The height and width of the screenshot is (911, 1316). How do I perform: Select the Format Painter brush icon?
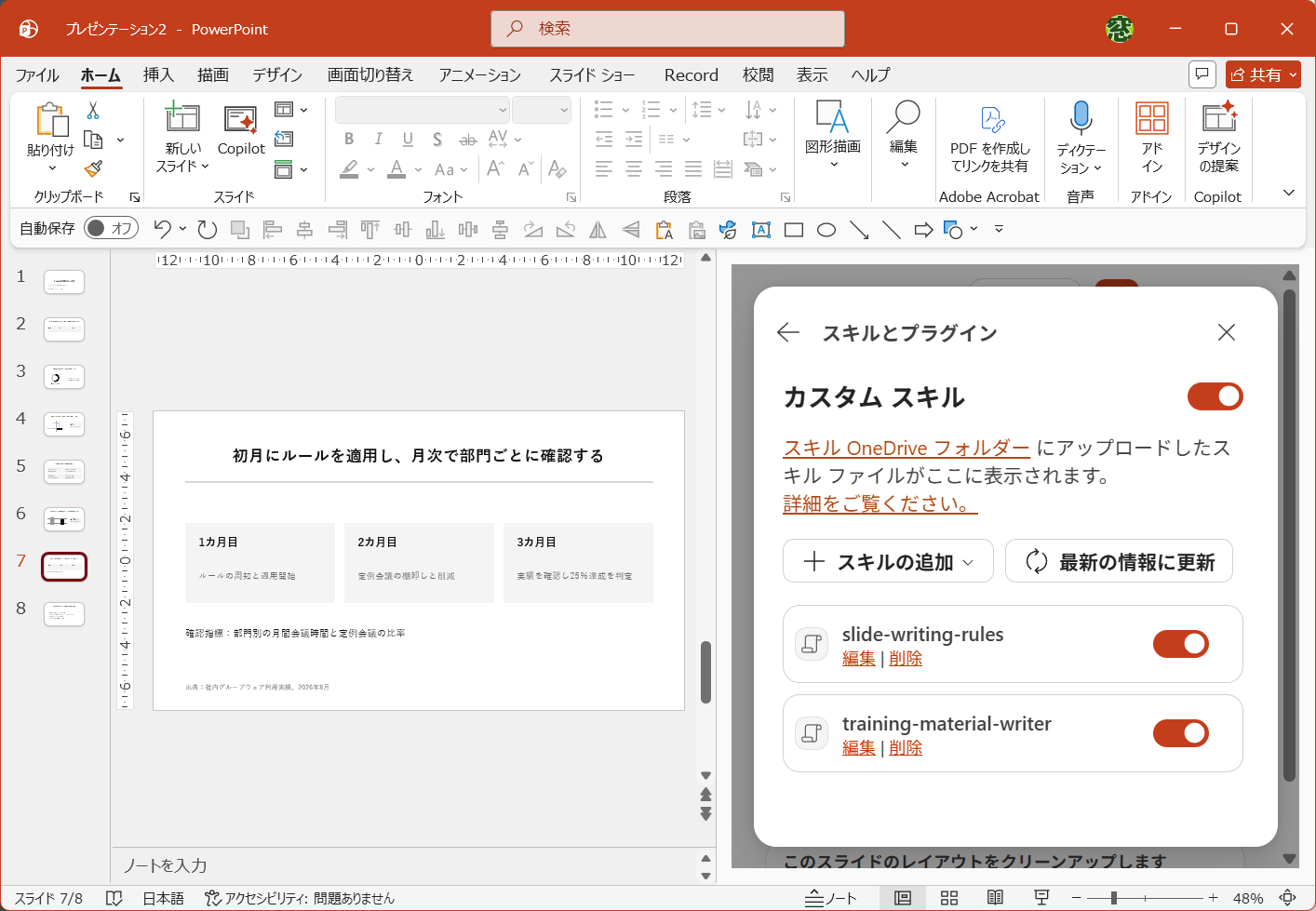pyautogui.click(x=93, y=168)
